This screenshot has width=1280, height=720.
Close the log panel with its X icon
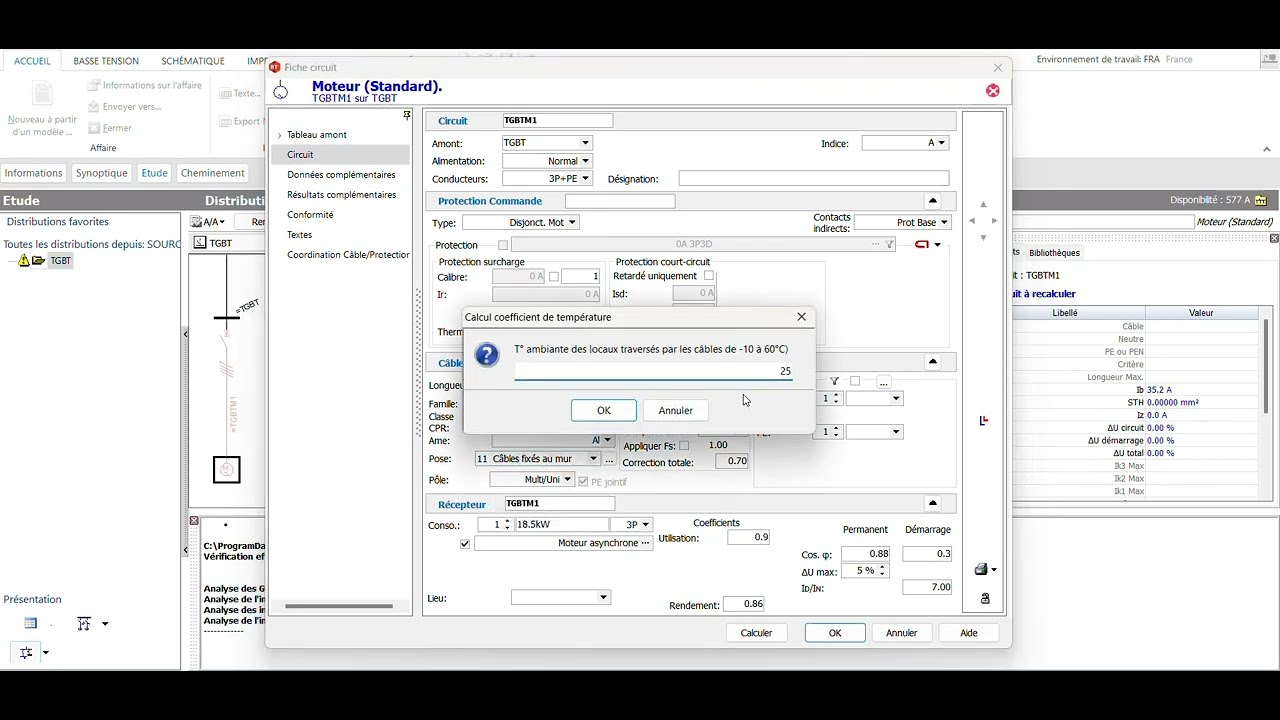[194, 521]
